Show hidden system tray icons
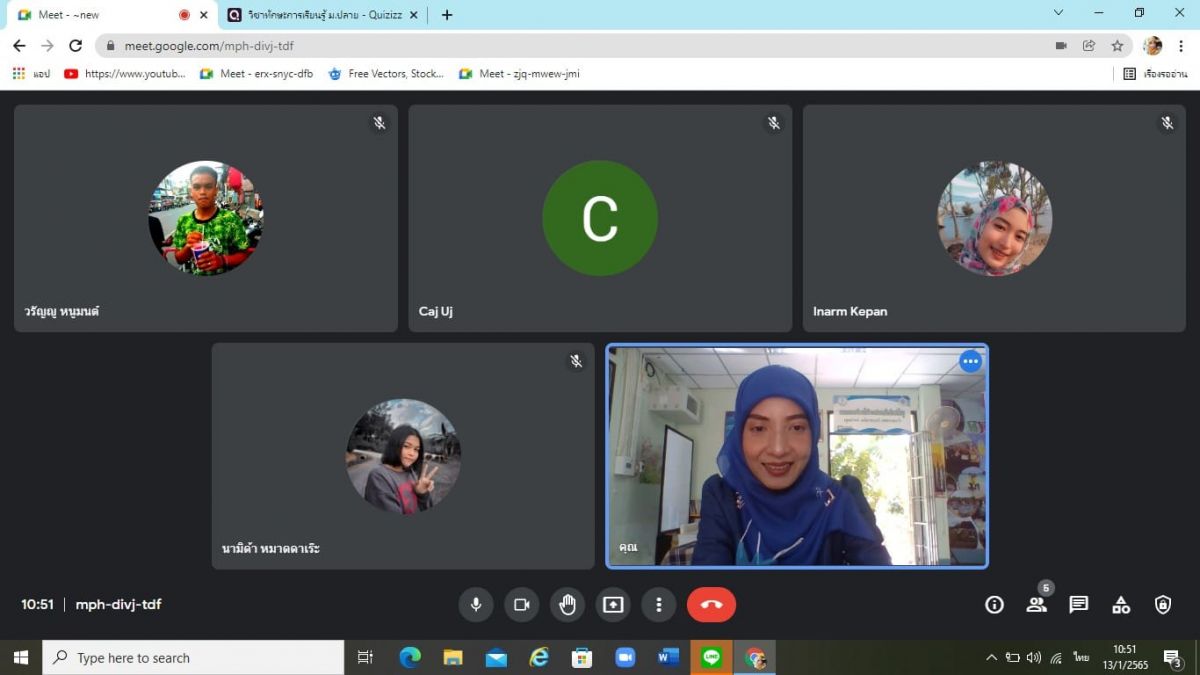The width and height of the screenshot is (1200, 675). (x=991, y=658)
